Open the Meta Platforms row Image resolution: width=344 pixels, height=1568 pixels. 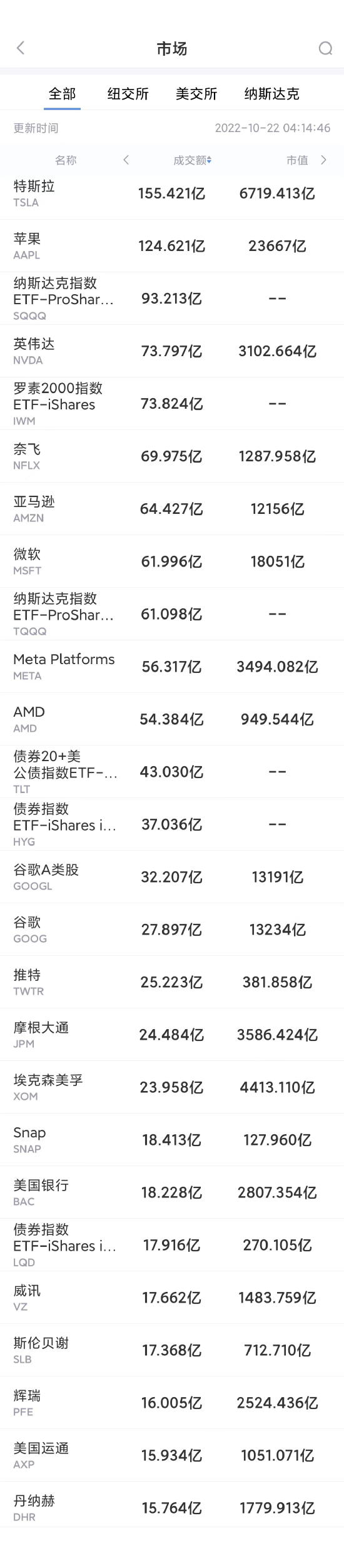coord(172,667)
